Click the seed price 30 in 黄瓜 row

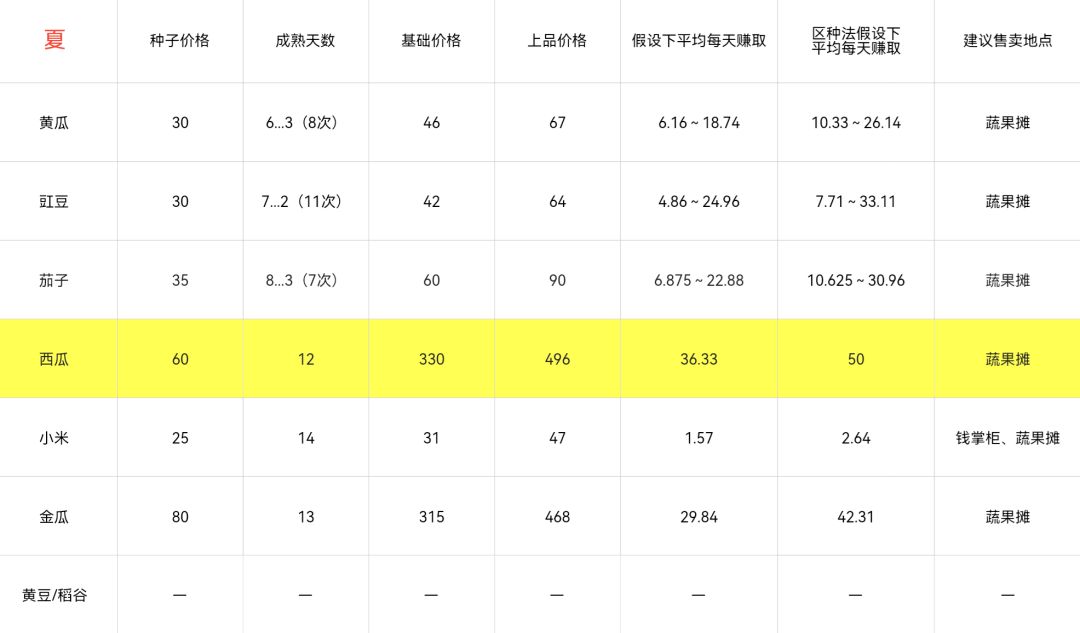tap(180, 123)
